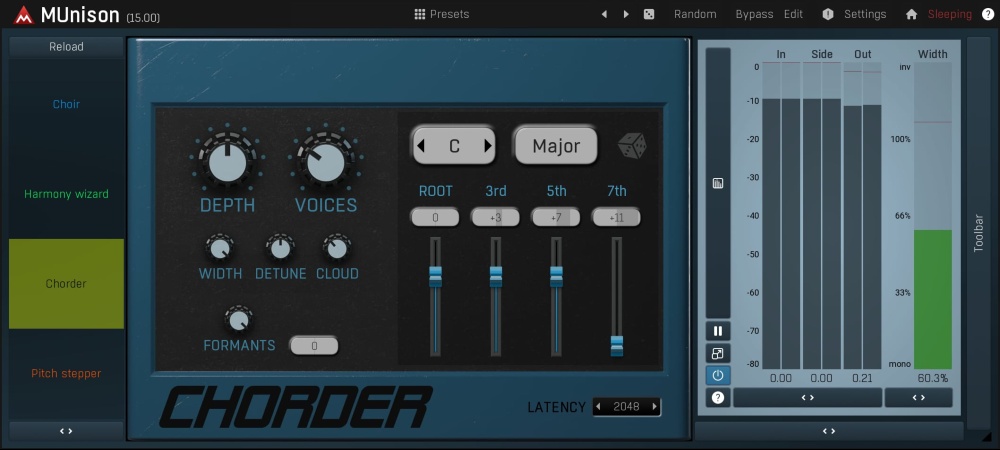Open help via top-right question icon
Viewport: 1000px width, 450px height.
pyautogui.click(x=988, y=14)
